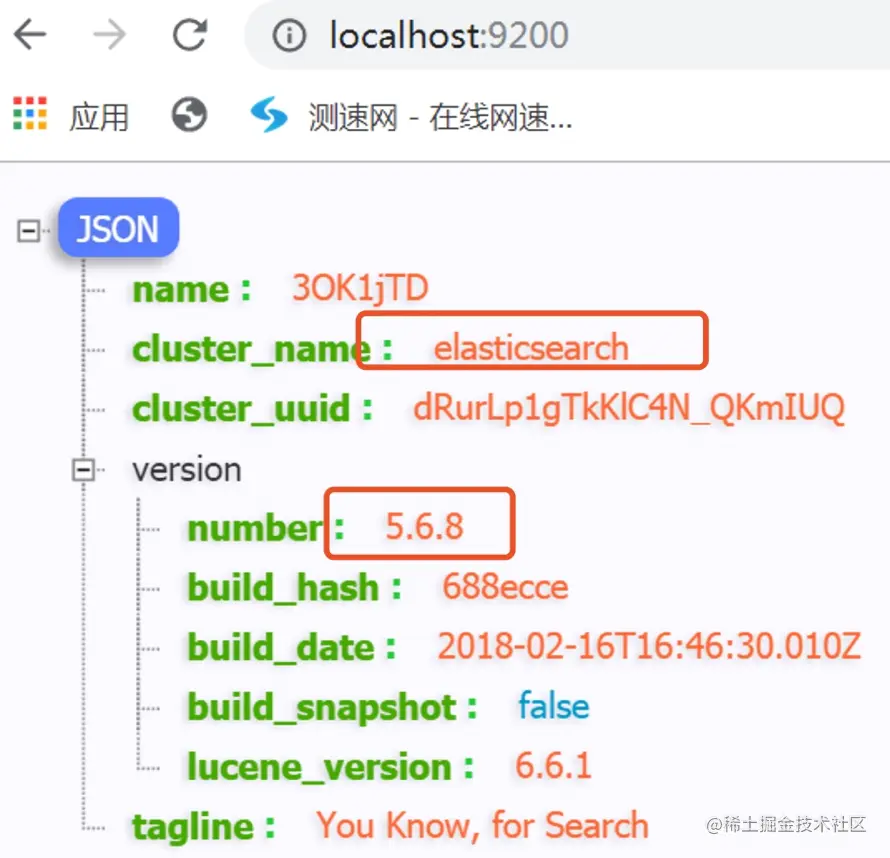The image size is (890, 858).
Task: Go back with the browser back arrow
Action: [x=30, y=35]
